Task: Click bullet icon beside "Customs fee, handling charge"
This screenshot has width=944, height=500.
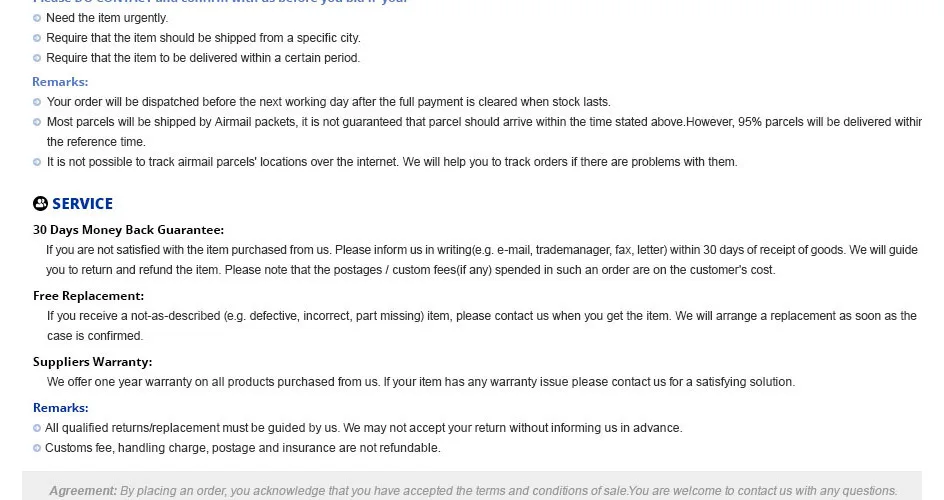Action: pos(37,448)
